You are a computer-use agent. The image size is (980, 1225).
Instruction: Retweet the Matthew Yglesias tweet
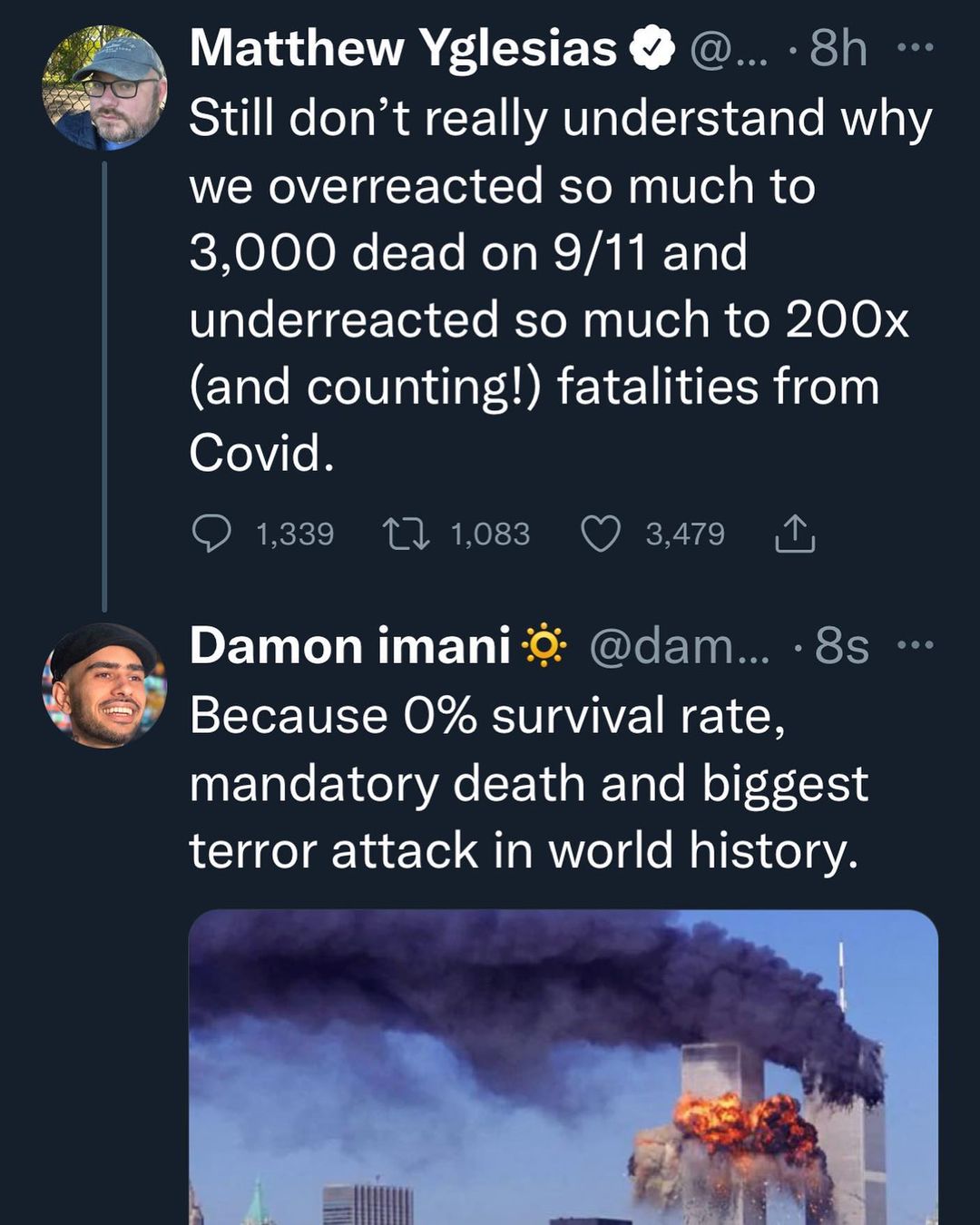(406, 534)
